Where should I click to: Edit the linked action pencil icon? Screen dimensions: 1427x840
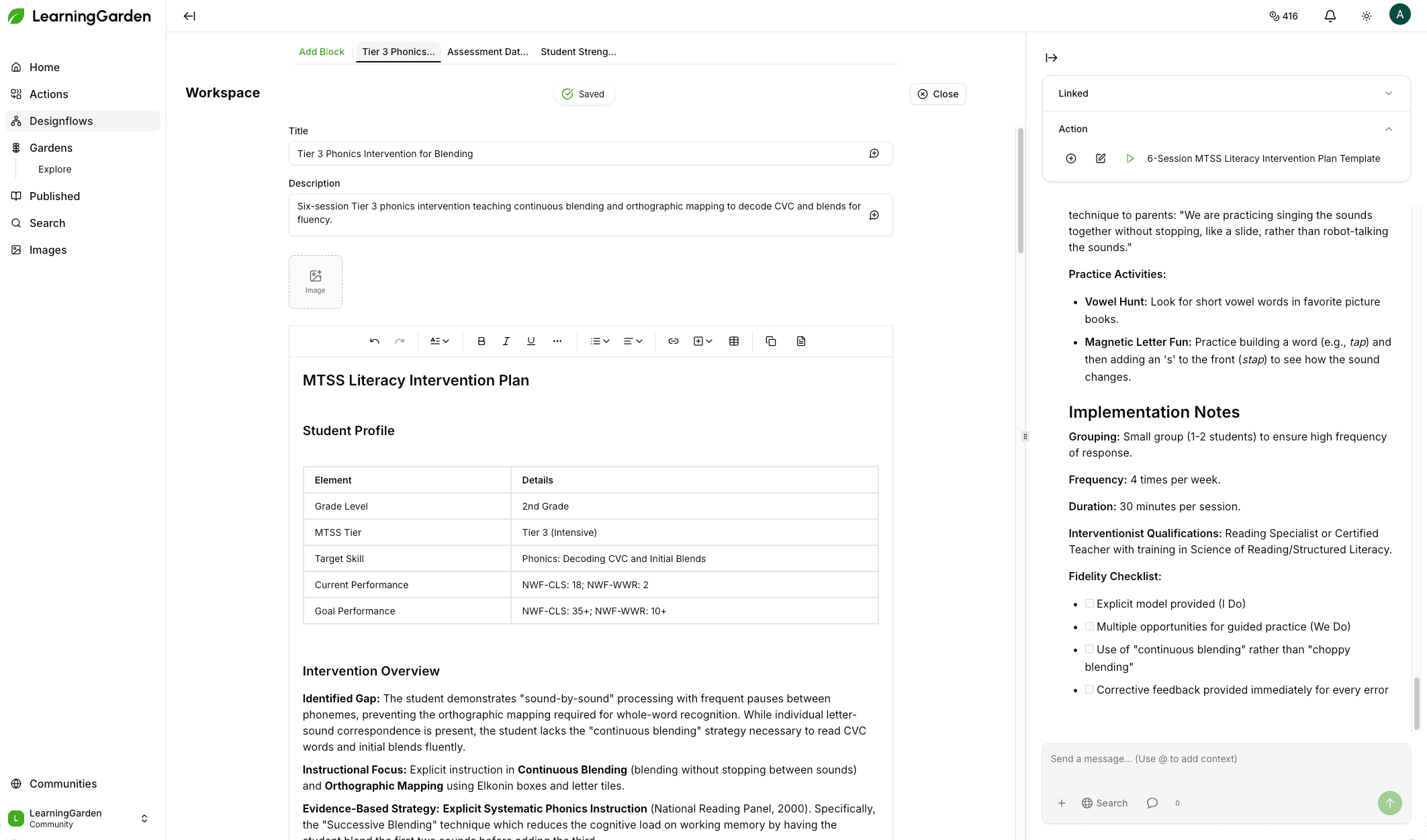[1101, 158]
